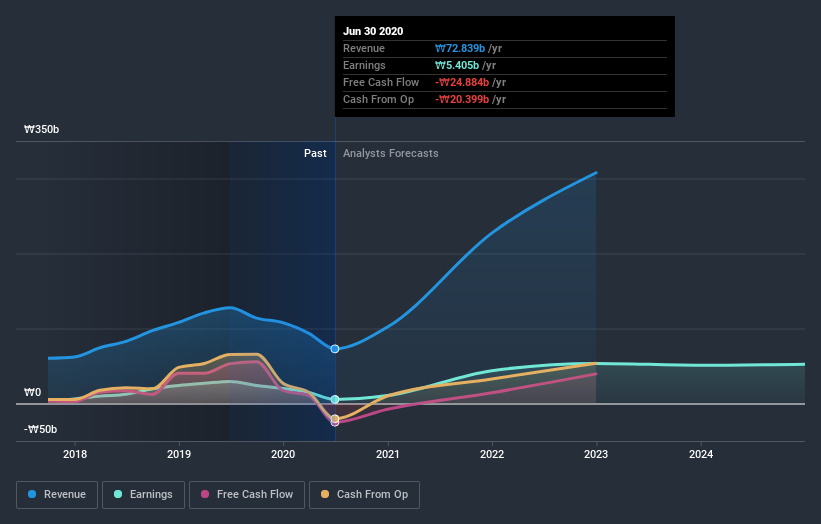Viewport: 821px width, 524px height.
Task: Click the ₩72.839b revenue value in tooltip
Action: click(x=460, y=48)
